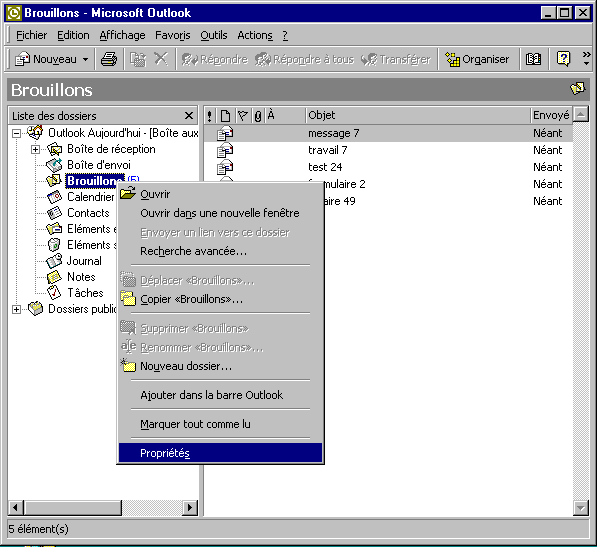Image resolution: width=597 pixels, height=547 pixels.
Task: Choose Nouveau dossier… in context menu
Action: coord(220,366)
